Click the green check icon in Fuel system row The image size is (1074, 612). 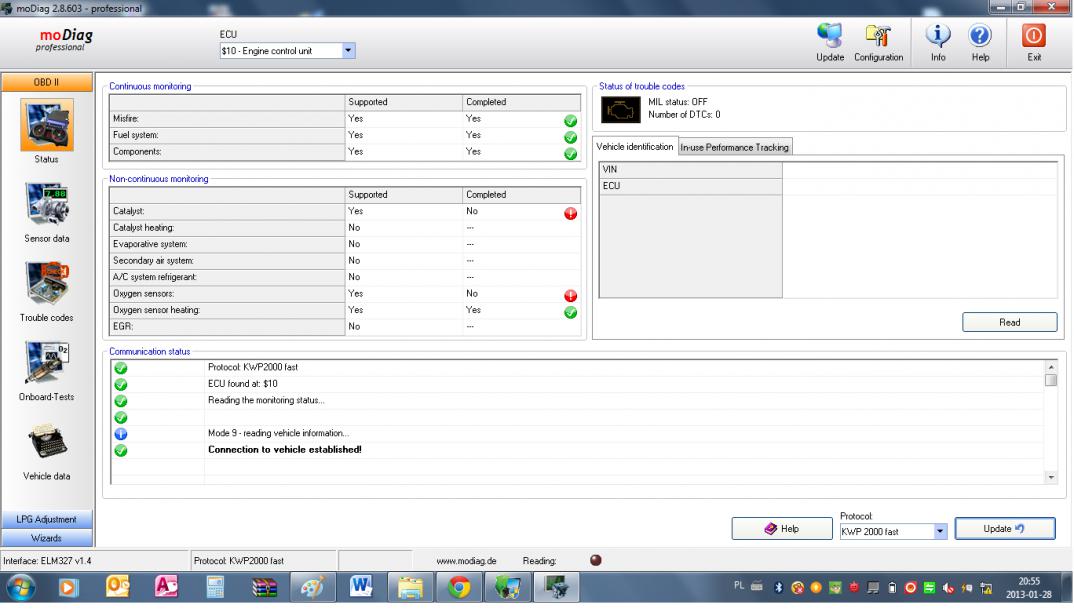coord(570,137)
